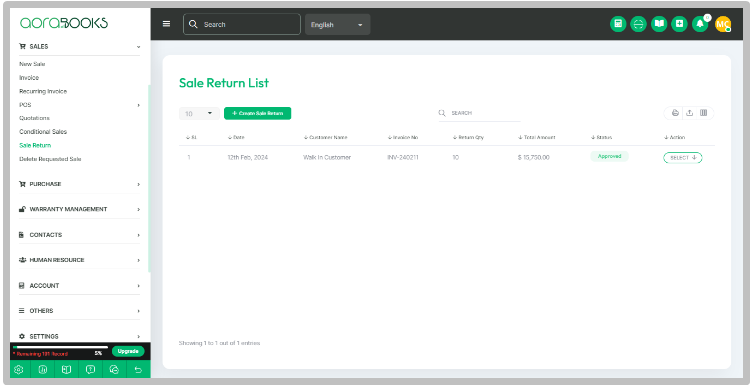Click the hamburger menu icon

[x=166, y=24]
